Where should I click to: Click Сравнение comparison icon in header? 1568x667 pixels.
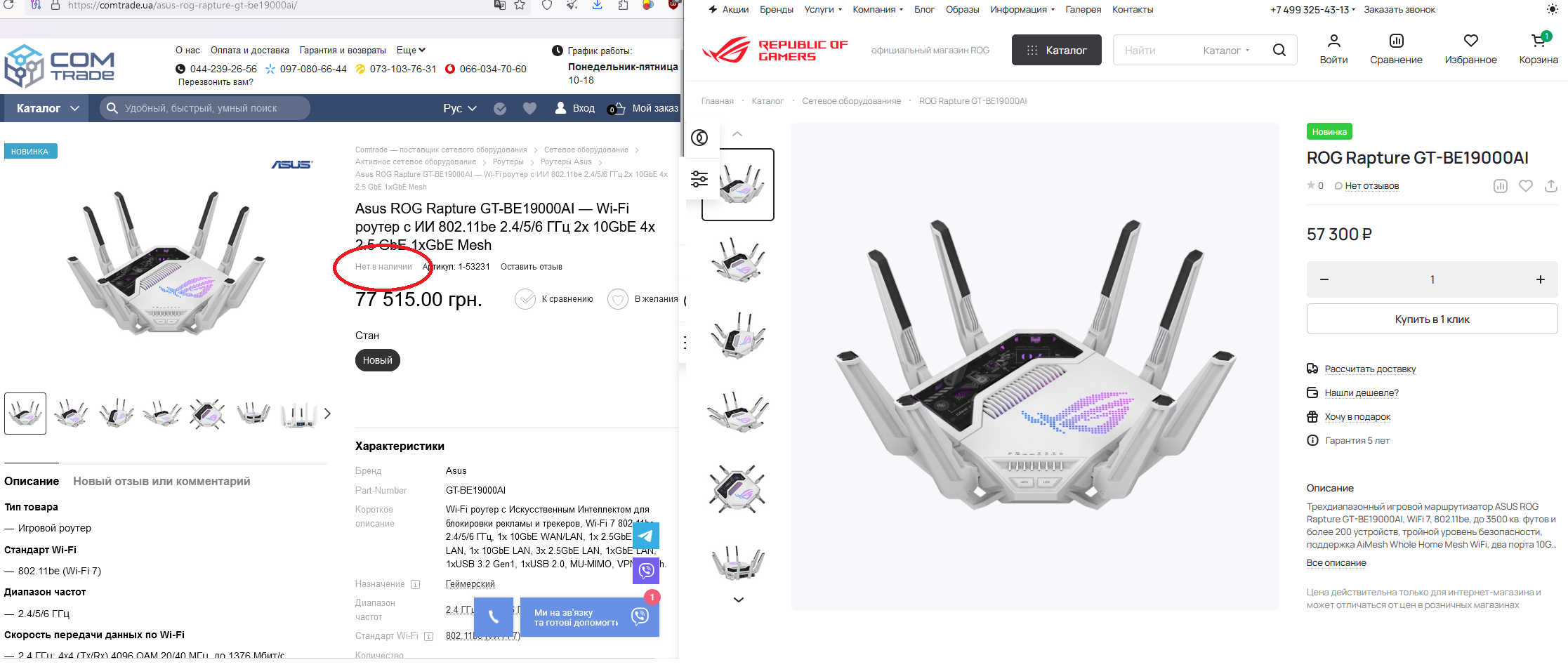click(x=1396, y=41)
